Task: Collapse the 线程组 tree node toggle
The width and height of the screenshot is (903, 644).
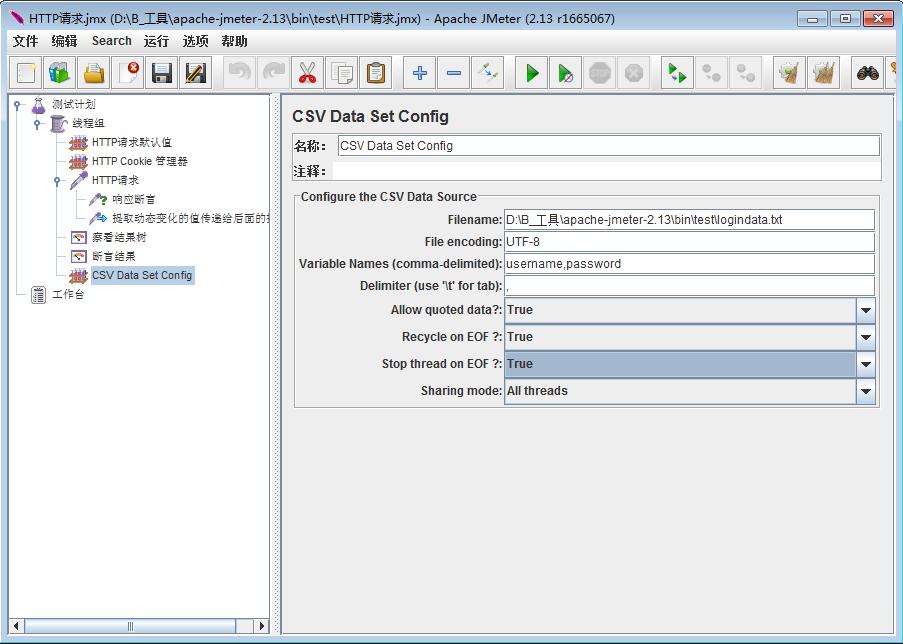Action: [x=37, y=123]
